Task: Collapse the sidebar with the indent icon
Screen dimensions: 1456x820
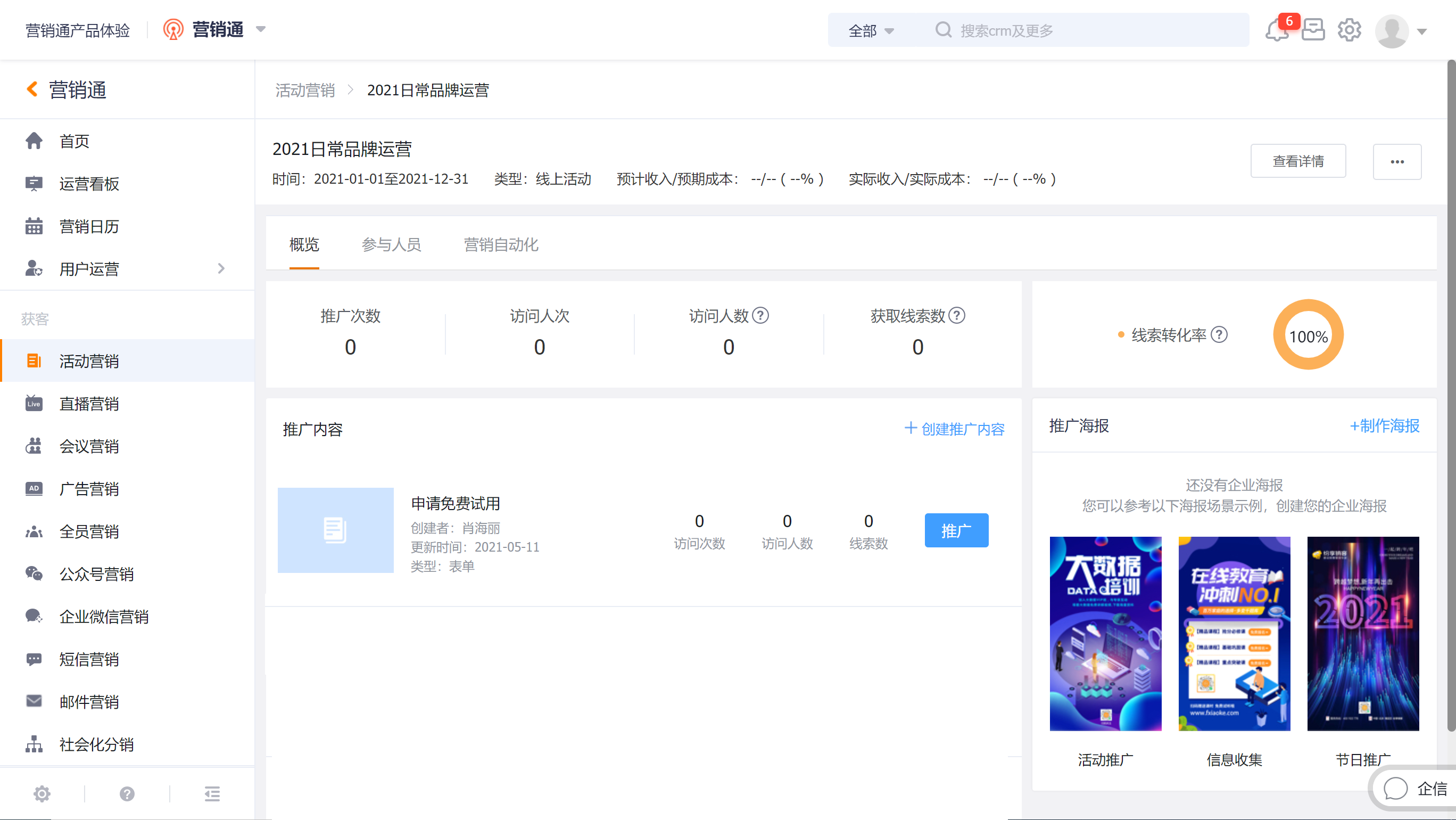Action: 212,794
